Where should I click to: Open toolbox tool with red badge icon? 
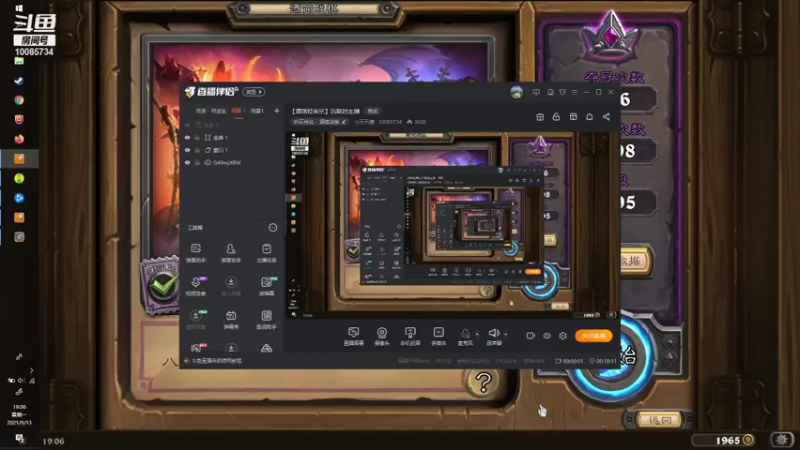click(x=196, y=348)
